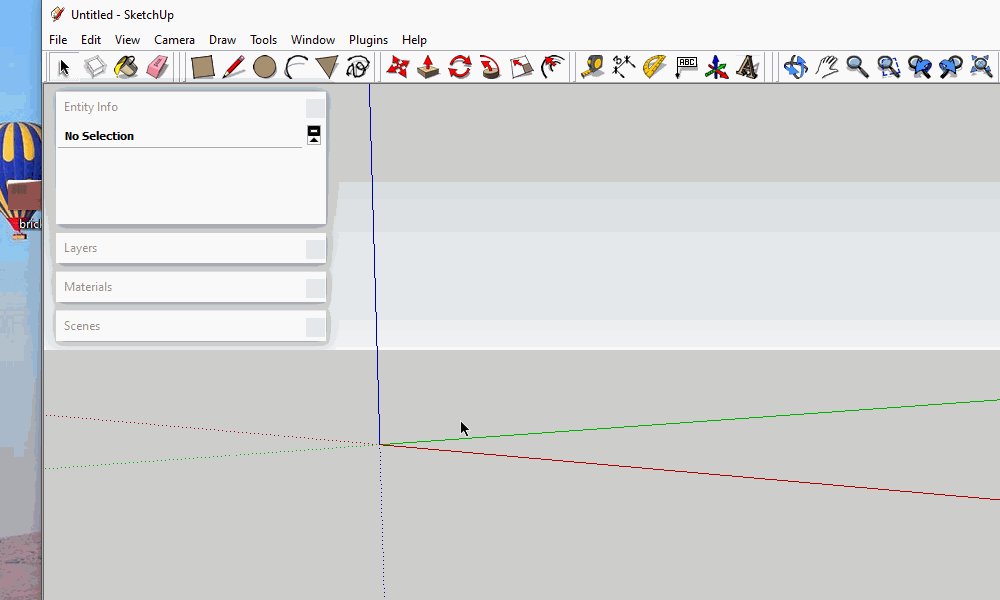
Task: Select the hand Pan tool
Action: tap(827, 67)
